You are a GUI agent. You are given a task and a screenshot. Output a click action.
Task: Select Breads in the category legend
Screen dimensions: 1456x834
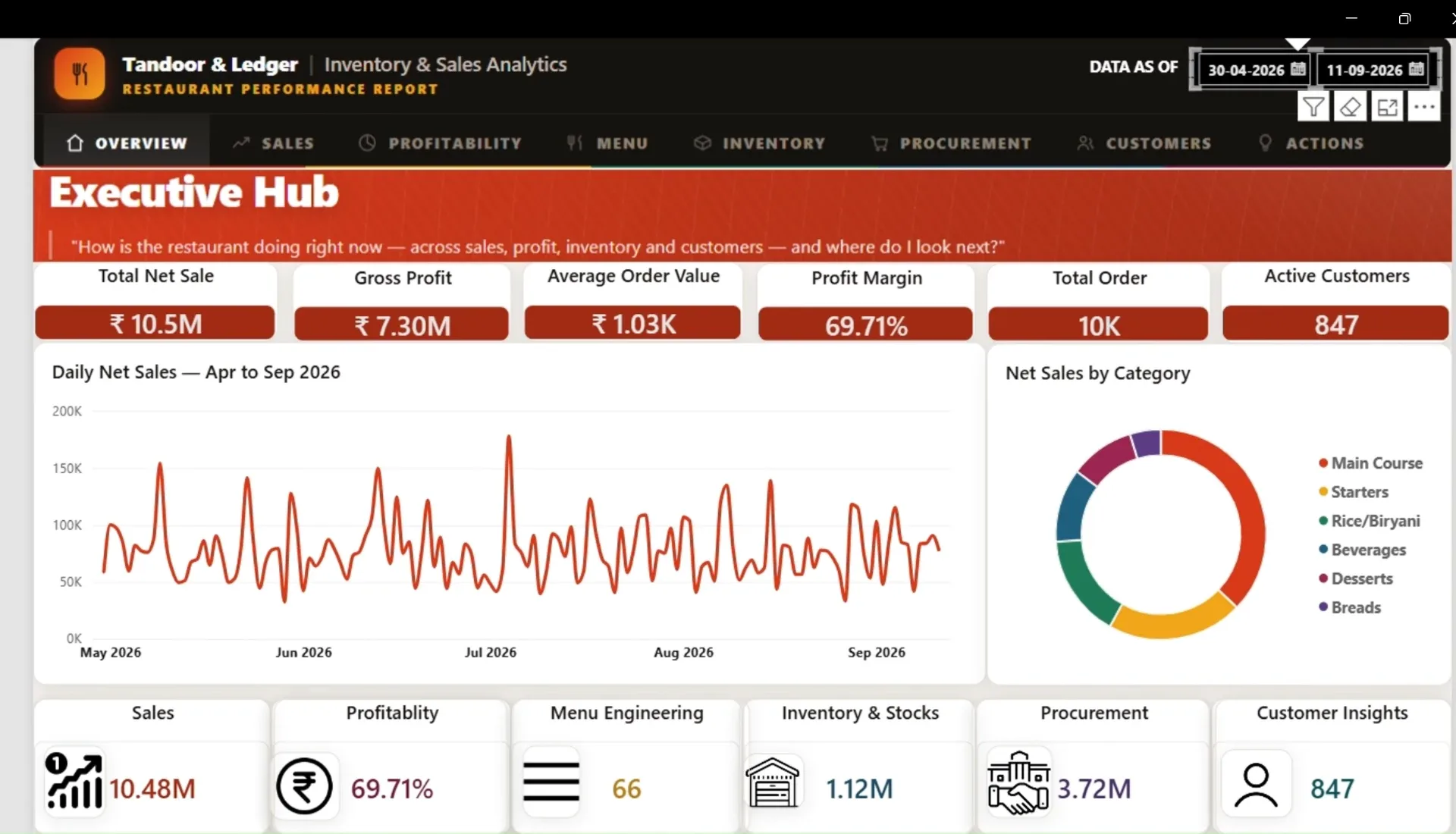[x=1350, y=607]
